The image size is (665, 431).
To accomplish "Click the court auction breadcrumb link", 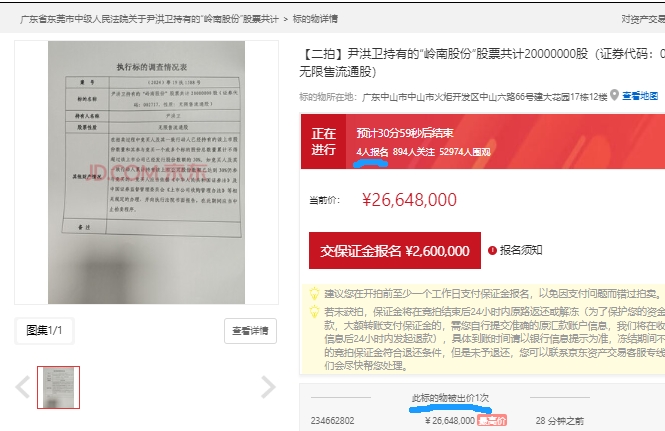I will coord(149,19).
